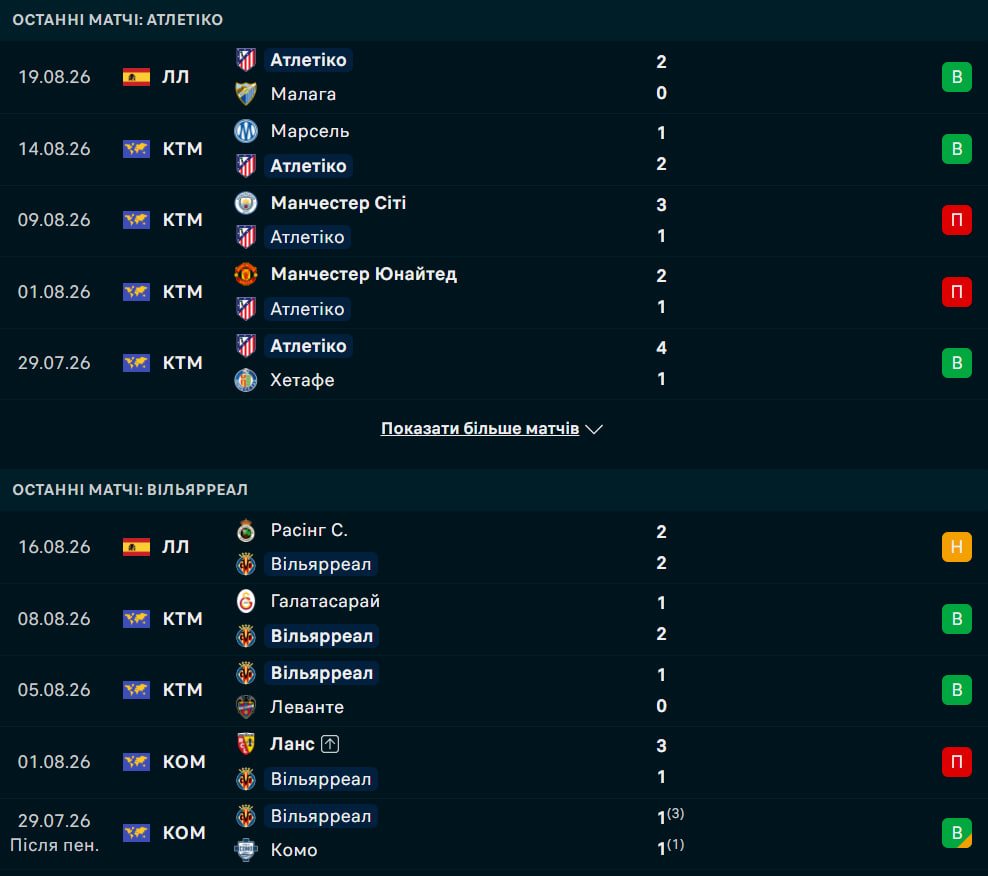
Task: Click the orange Н draw badge
Action: (x=956, y=547)
